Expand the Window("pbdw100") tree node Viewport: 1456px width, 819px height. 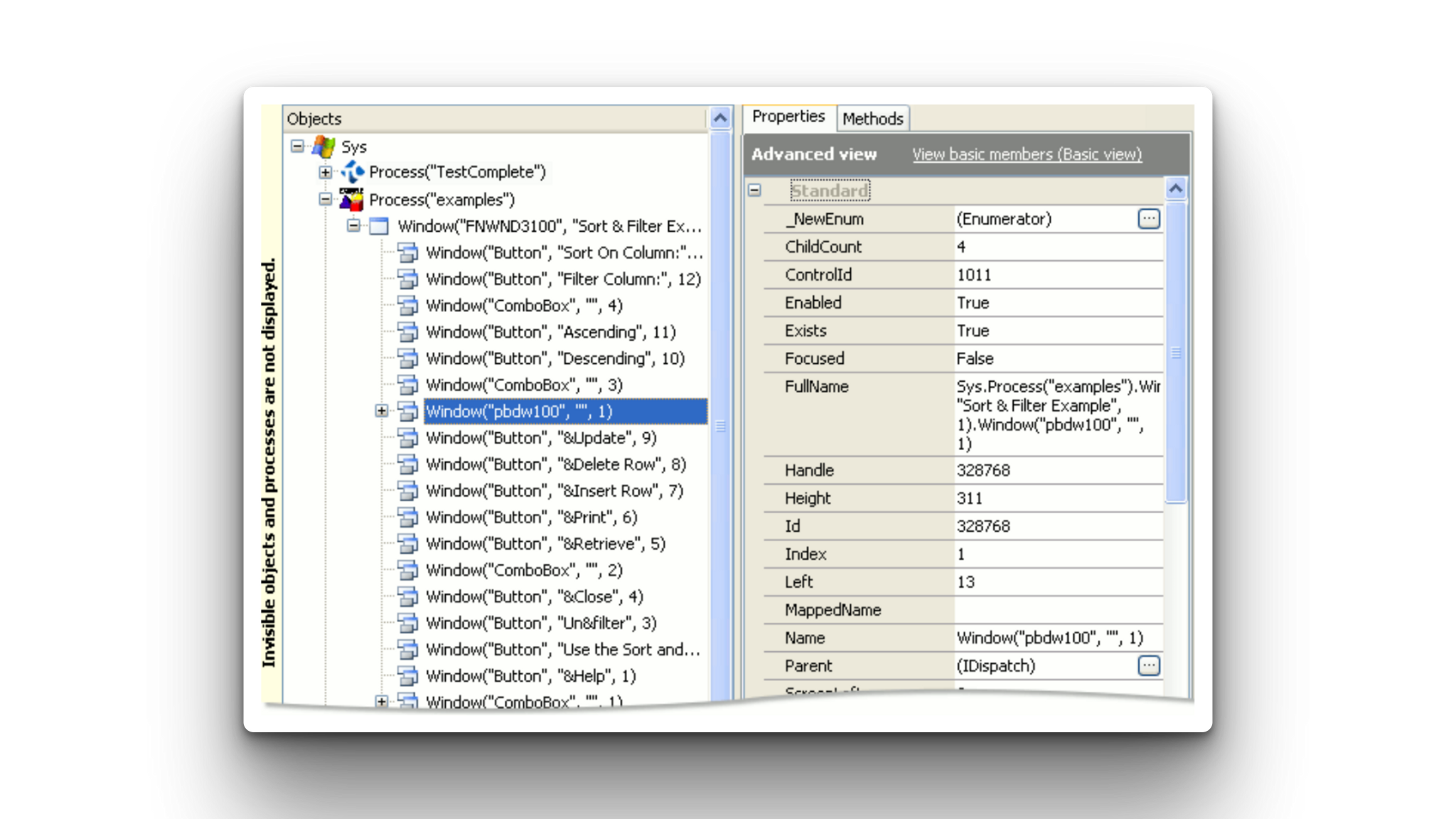click(x=381, y=411)
